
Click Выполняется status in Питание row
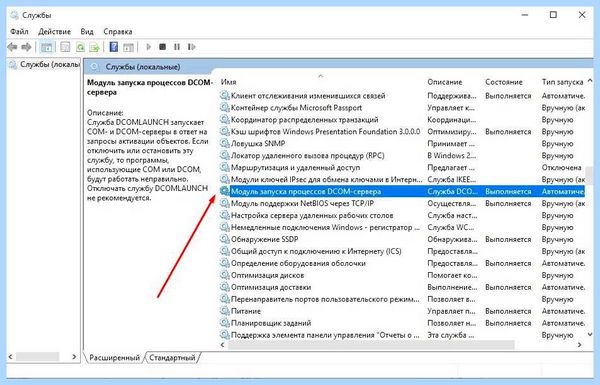tap(508, 311)
